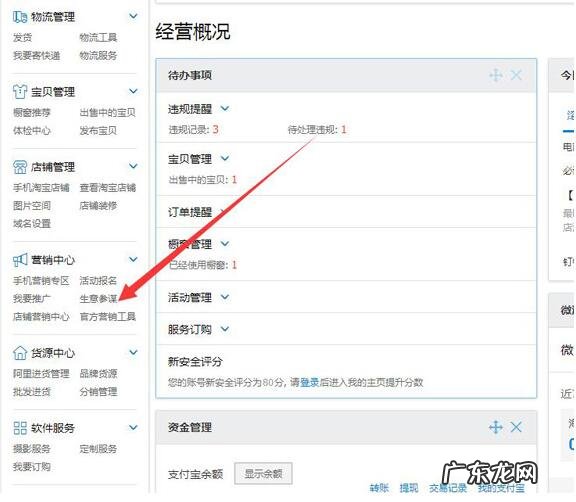576x502 pixels.
Task: Collapse the 营销中心 sidebar section
Action: 133,259
